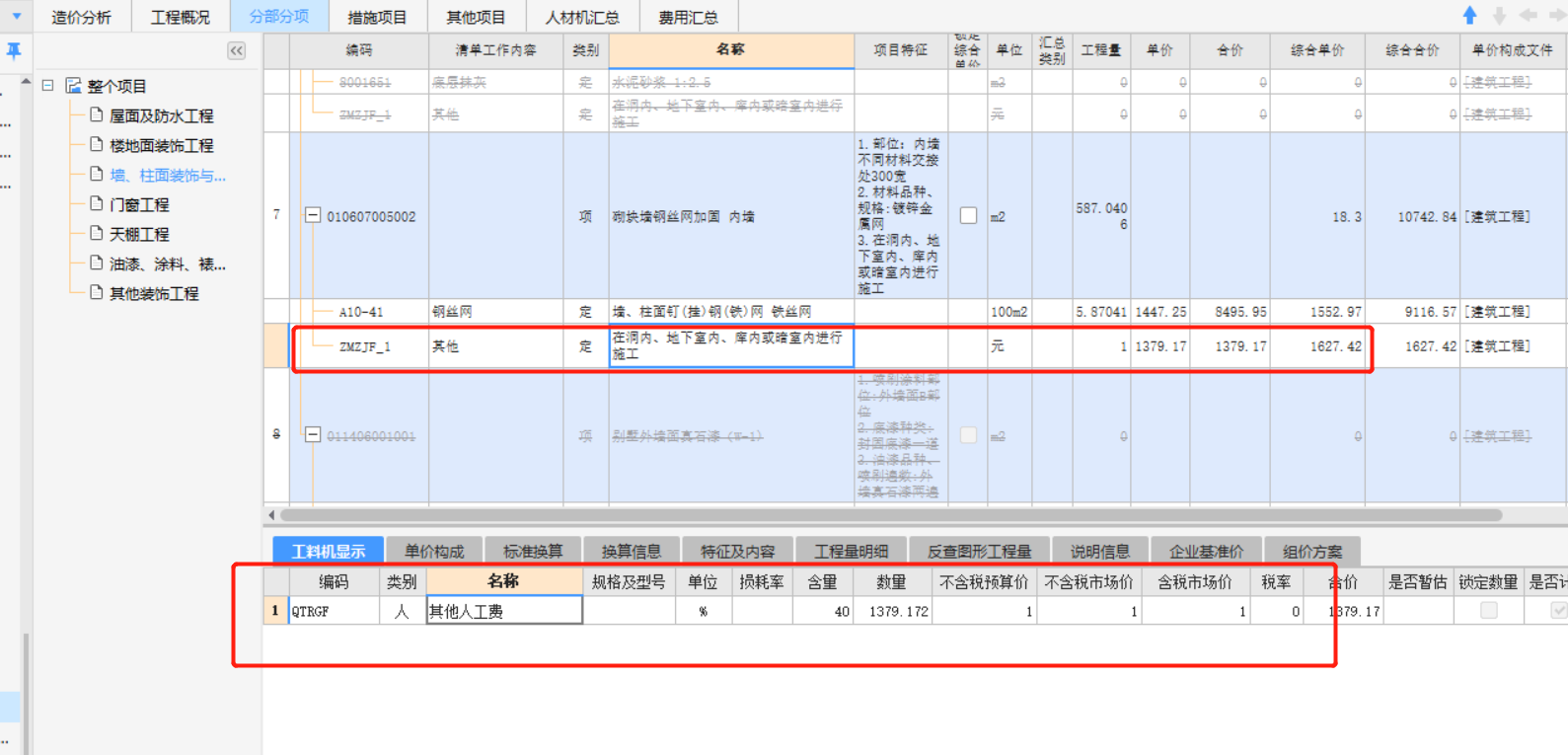The width and height of the screenshot is (1568, 755).
Task: Click 其他人工费 name field in bottom table
Action: (x=504, y=612)
